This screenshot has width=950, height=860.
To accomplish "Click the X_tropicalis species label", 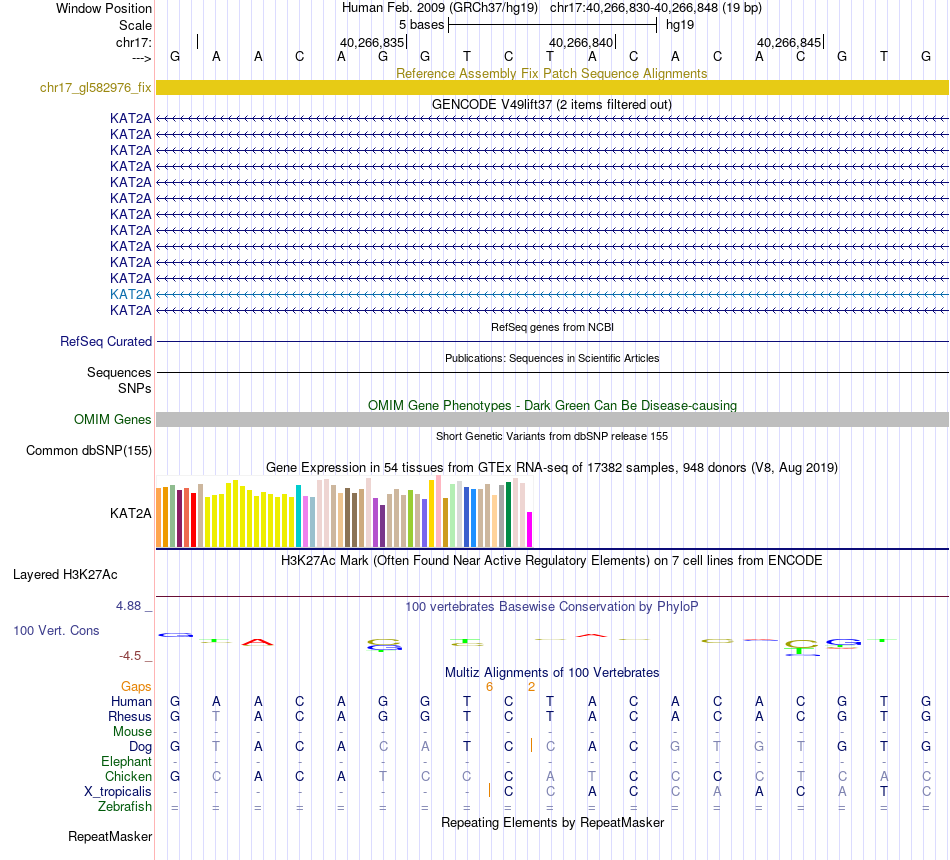I will click(x=118, y=792).
